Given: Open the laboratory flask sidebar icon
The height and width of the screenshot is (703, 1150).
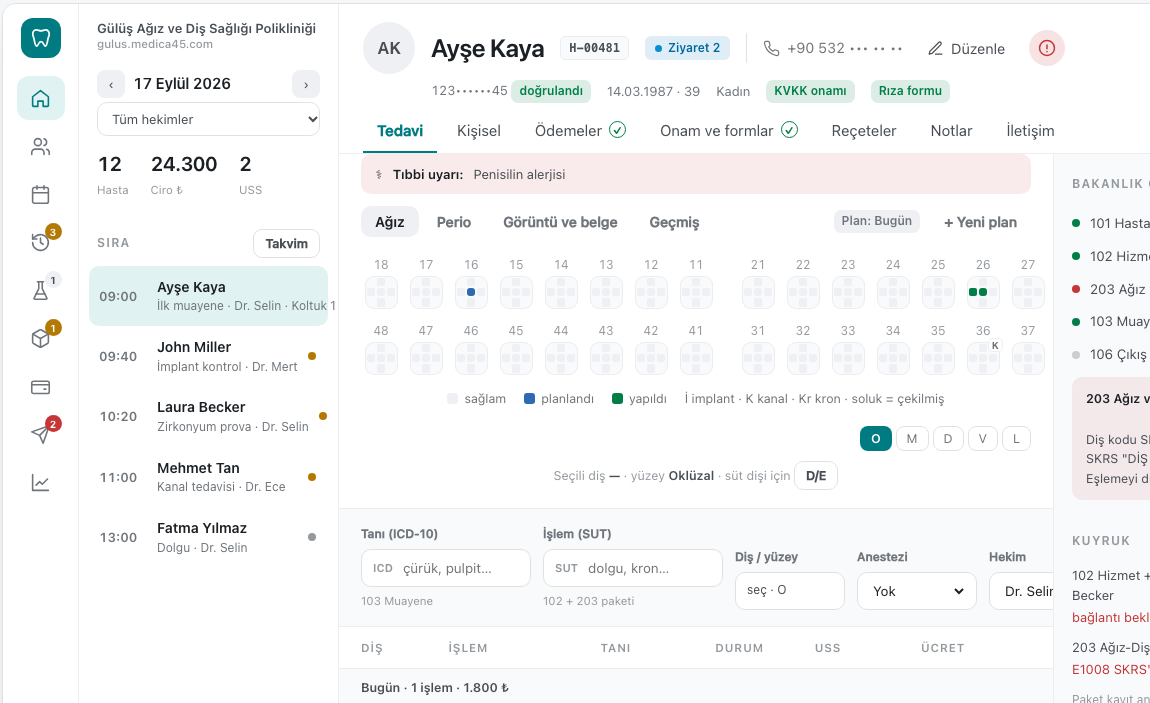Looking at the screenshot, I should (41, 290).
